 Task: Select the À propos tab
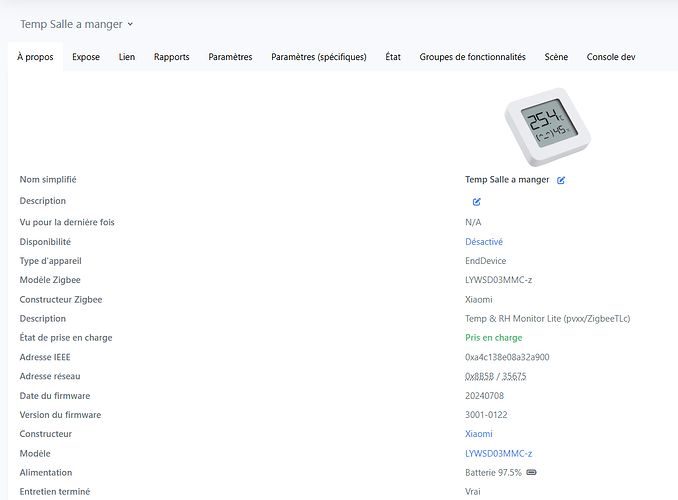coord(35,57)
